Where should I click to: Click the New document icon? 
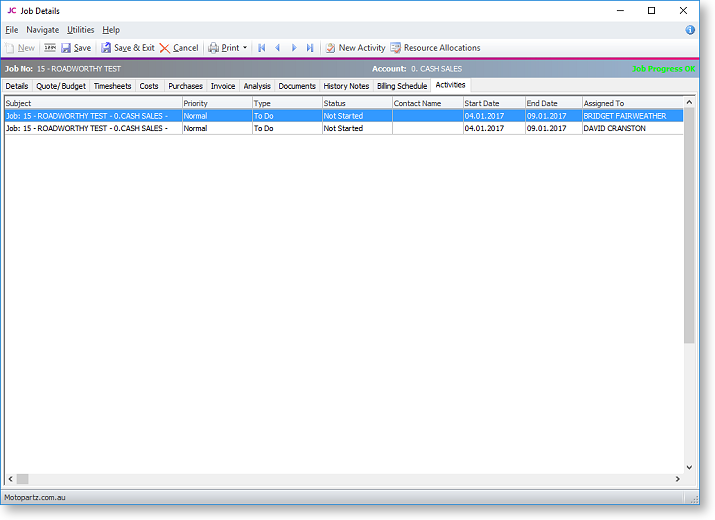9,48
